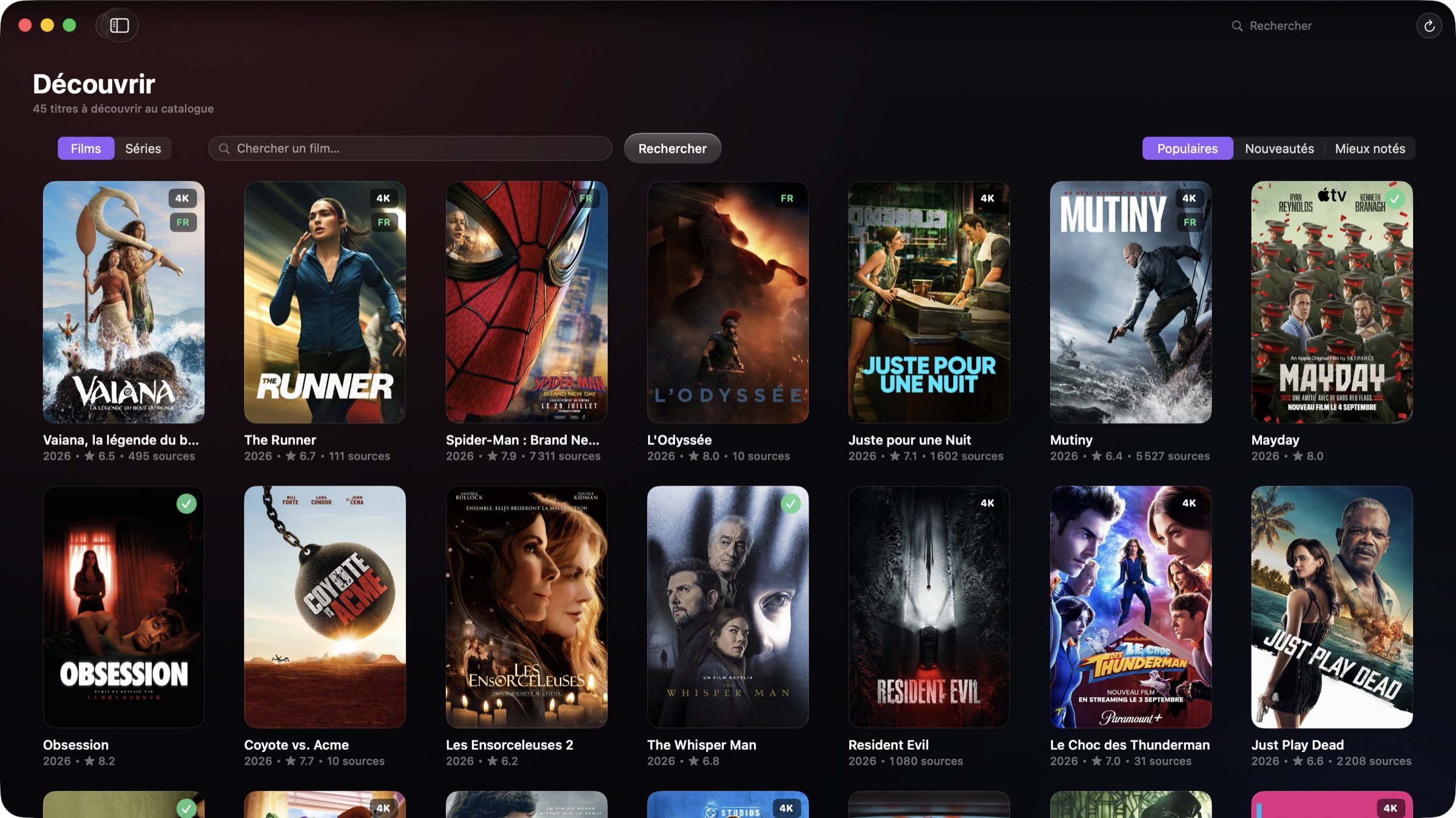Click the green checkmark on the Obsession poster

186,503
